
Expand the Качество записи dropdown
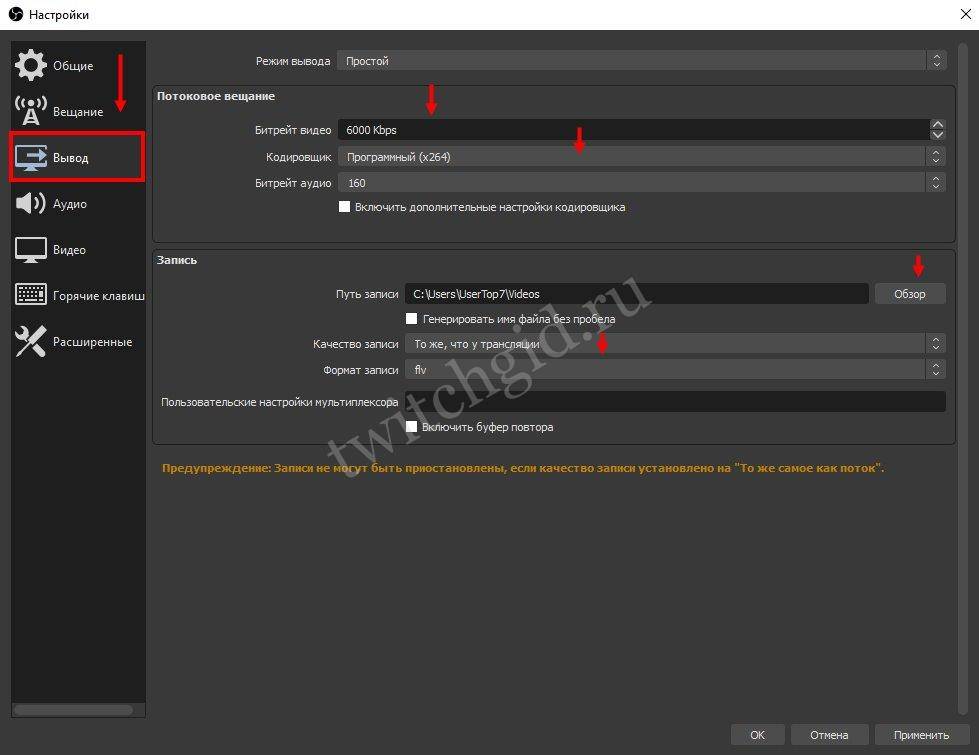click(675, 344)
